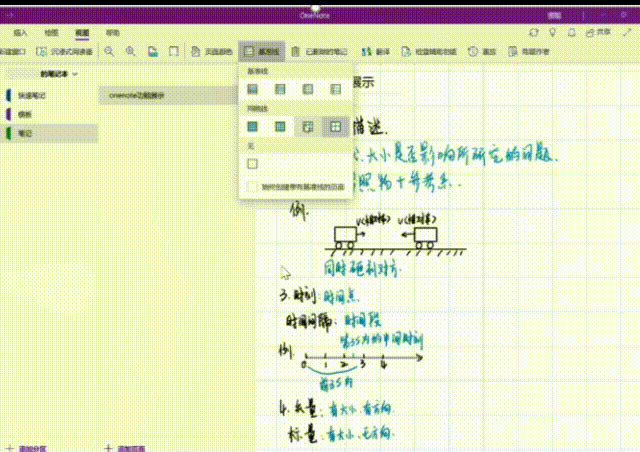Click Add section (添加分区) at bottom
This screenshot has width=640, height=452.
pos(27,448)
